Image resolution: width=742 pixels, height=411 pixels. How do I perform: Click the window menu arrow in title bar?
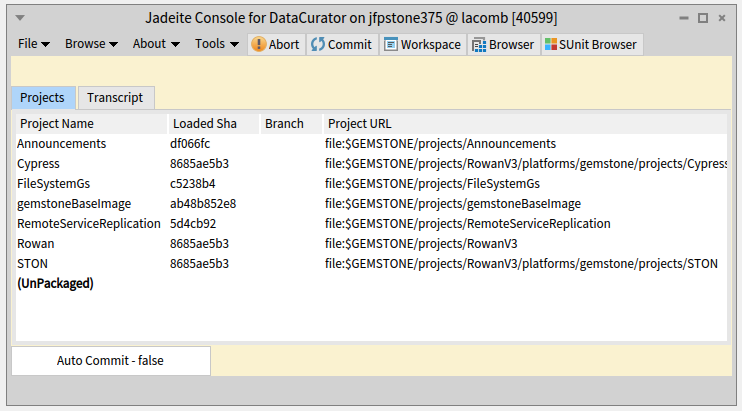coord(20,18)
